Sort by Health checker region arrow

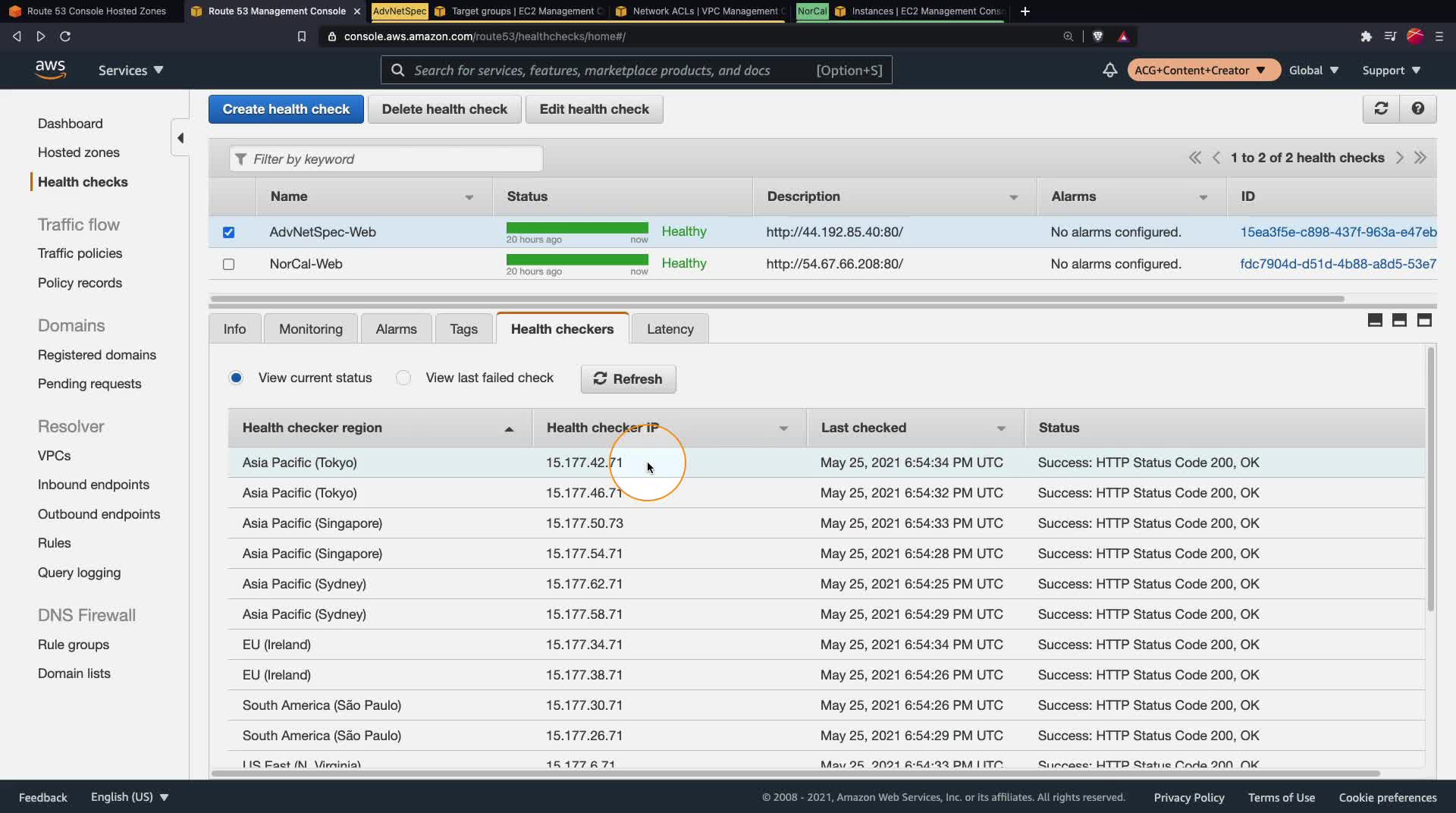pos(509,428)
